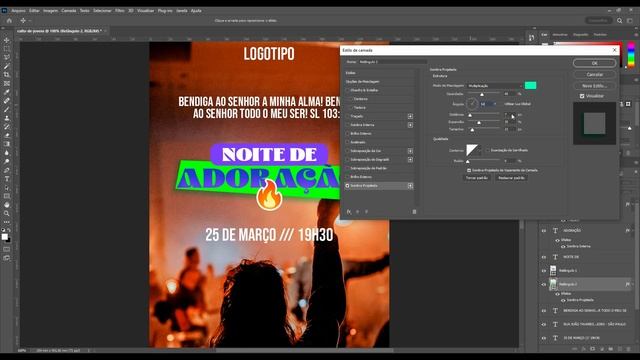Click the Cancelar button
This screenshot has width=640, height=360.
click(x=594, y=75)
